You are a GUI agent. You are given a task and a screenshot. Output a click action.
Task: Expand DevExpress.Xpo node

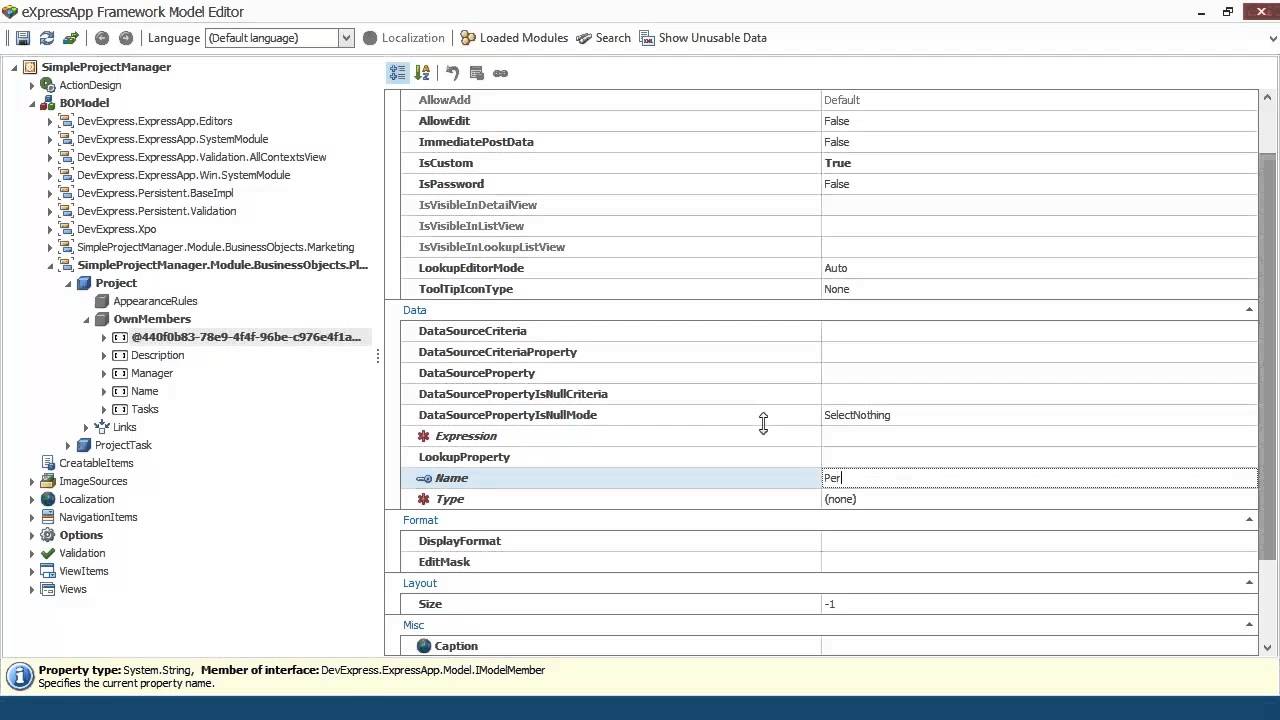50,229
